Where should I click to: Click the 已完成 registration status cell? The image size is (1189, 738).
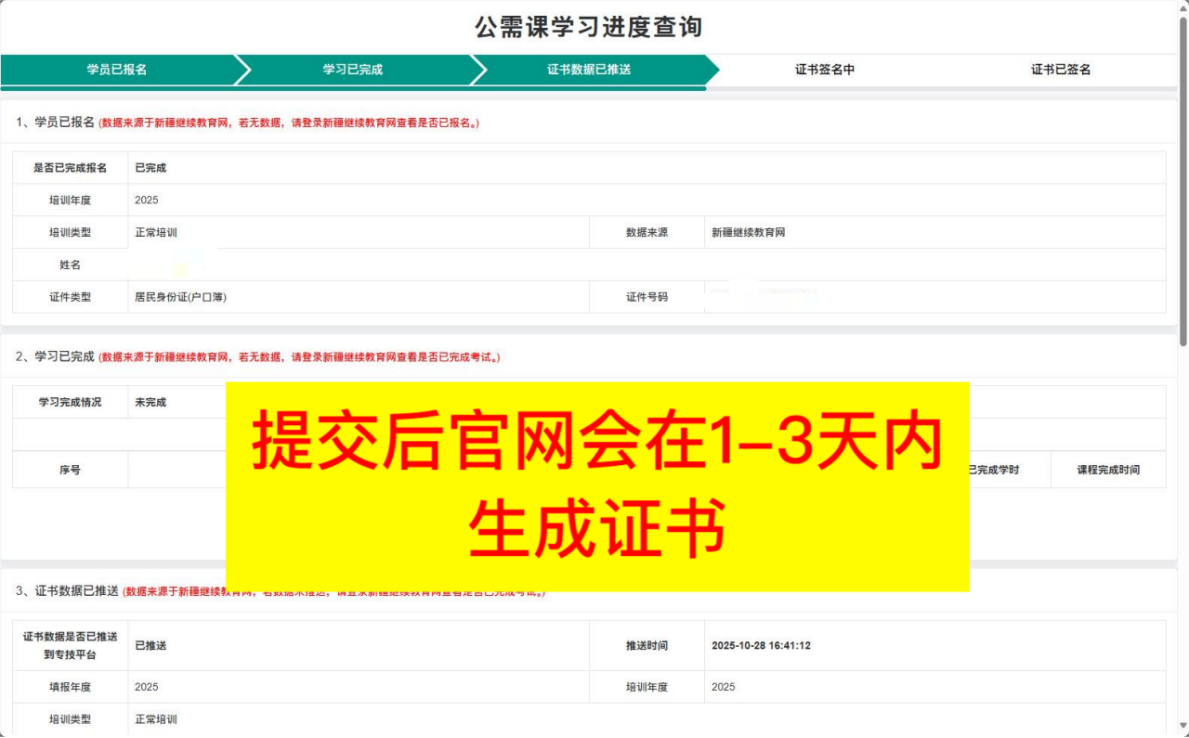[150, 168]
